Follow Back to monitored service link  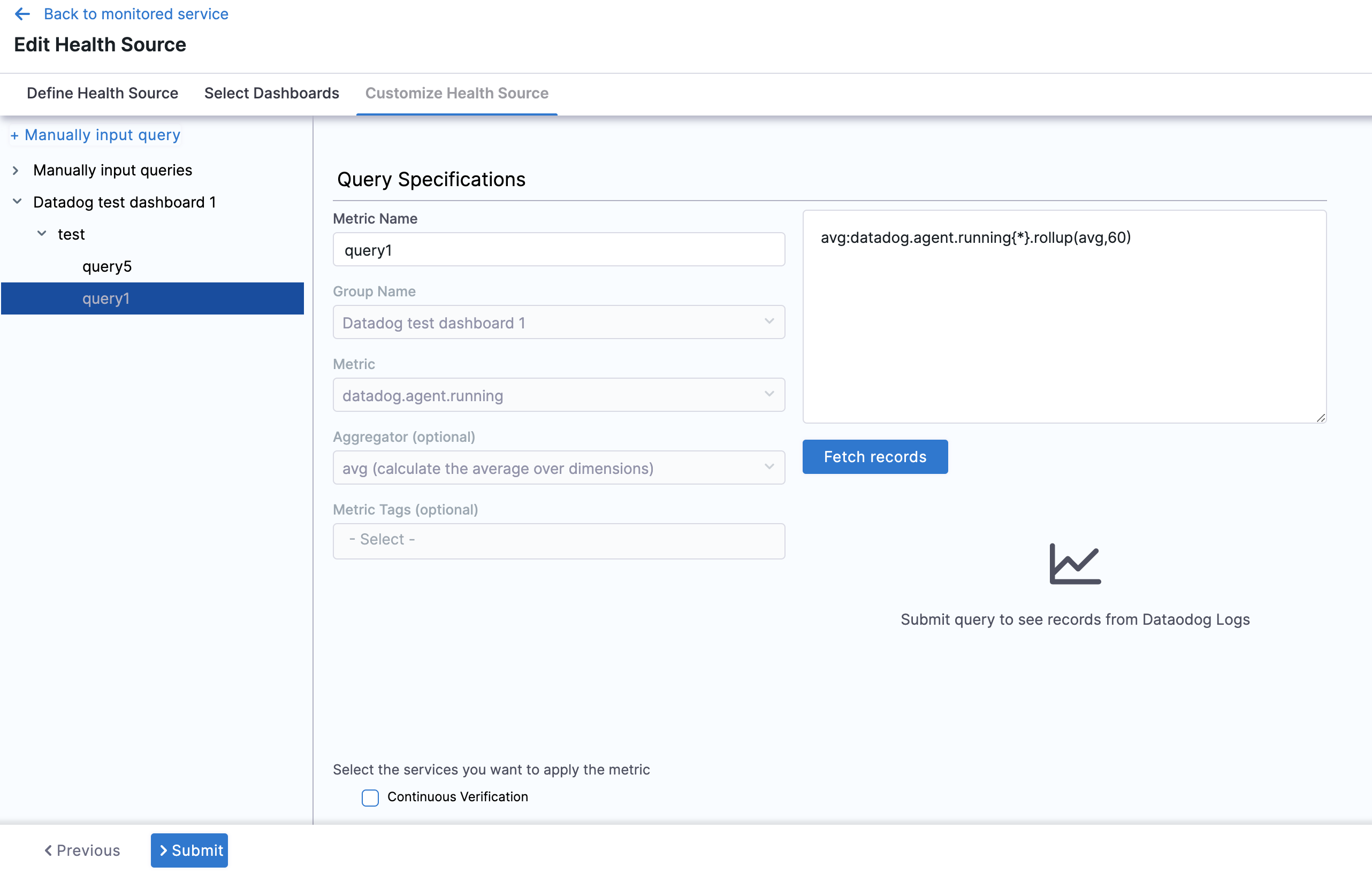(135, 14)
